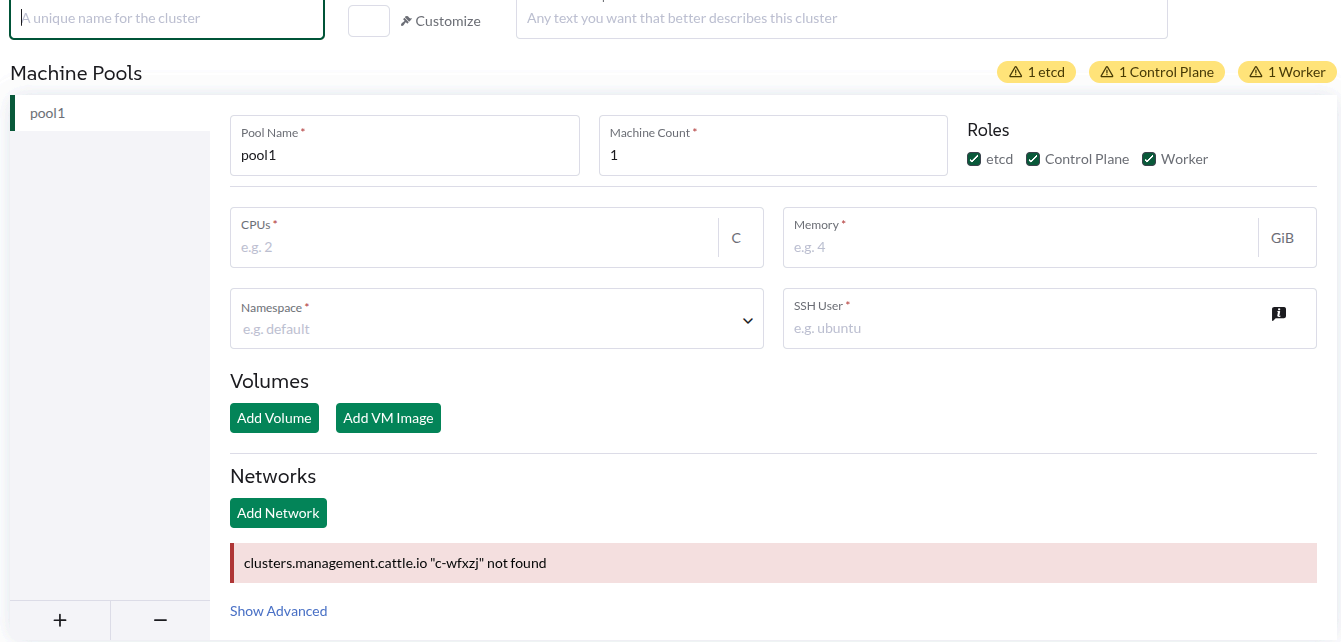Click the 1 Control Plane warning badge
This screenshot has width=1341, height=642.
pyautogui.click(x=1156, y=72)
